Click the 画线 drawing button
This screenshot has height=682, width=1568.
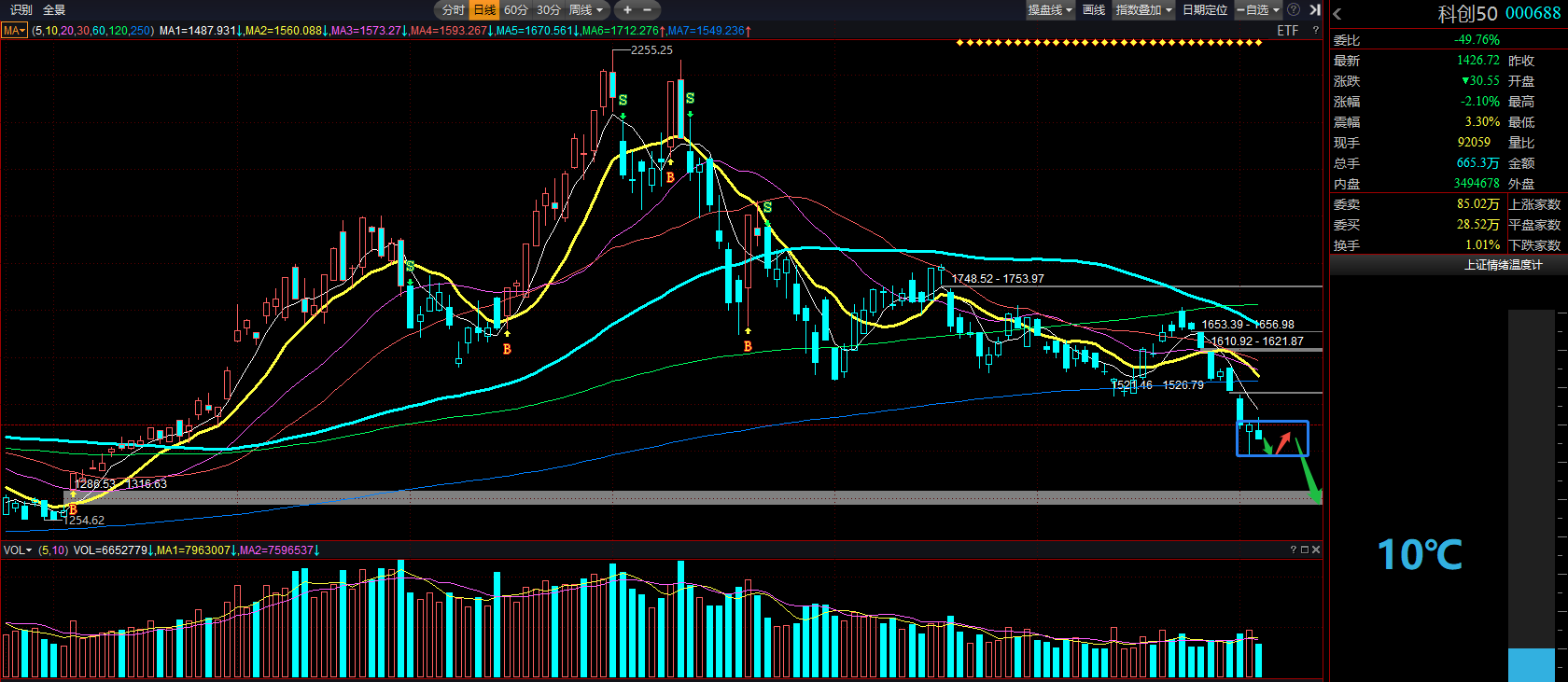(1094, 10)
